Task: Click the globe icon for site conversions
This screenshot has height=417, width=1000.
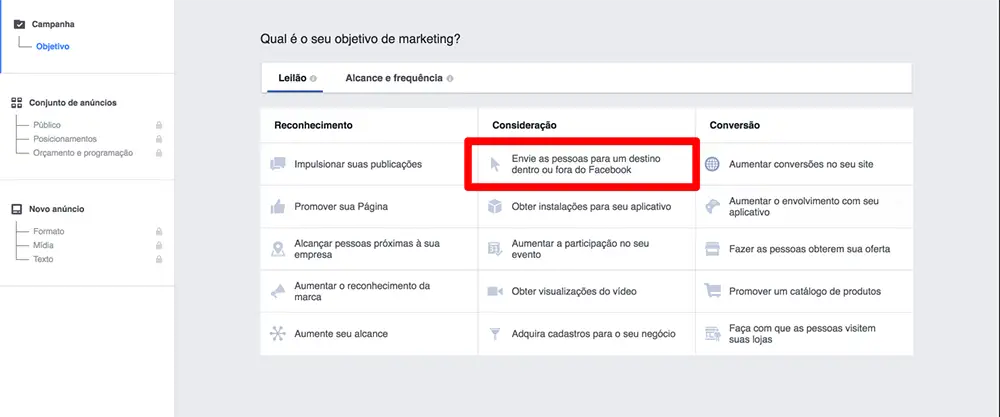Action: click(712, 164)
